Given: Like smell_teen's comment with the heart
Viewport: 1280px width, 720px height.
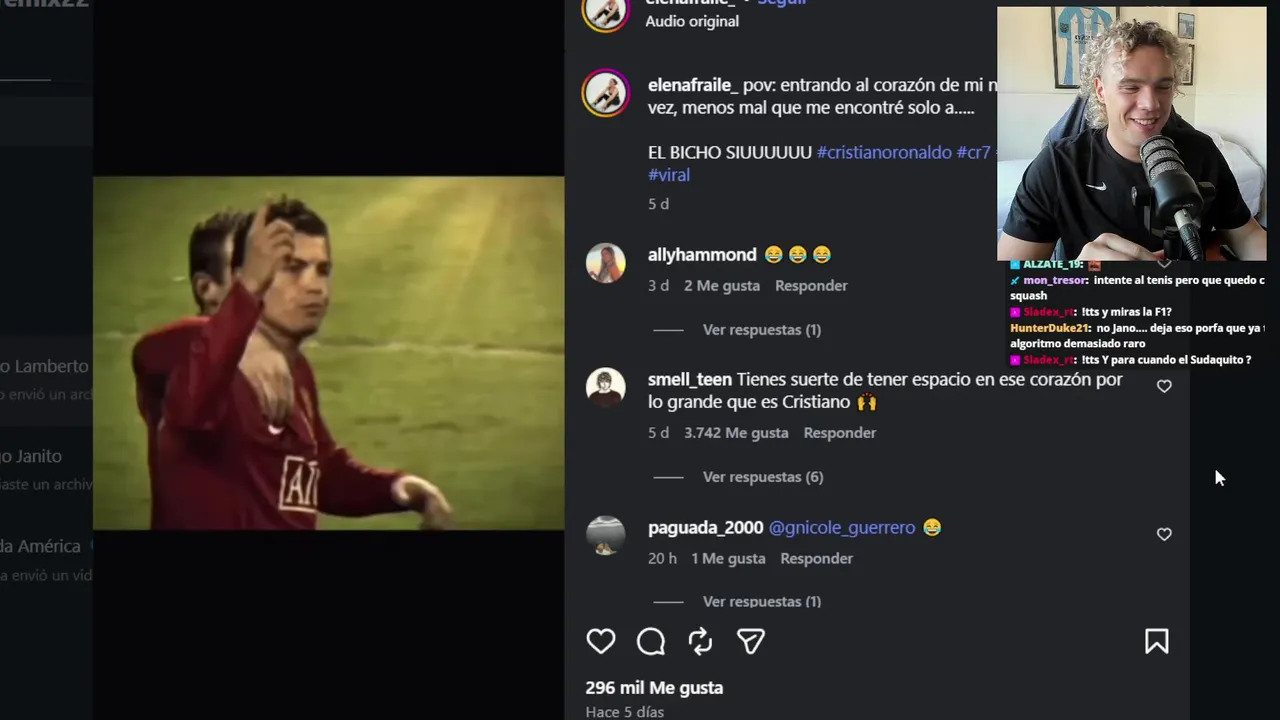Looking at the screenshot, I should tap(1164, 386).
